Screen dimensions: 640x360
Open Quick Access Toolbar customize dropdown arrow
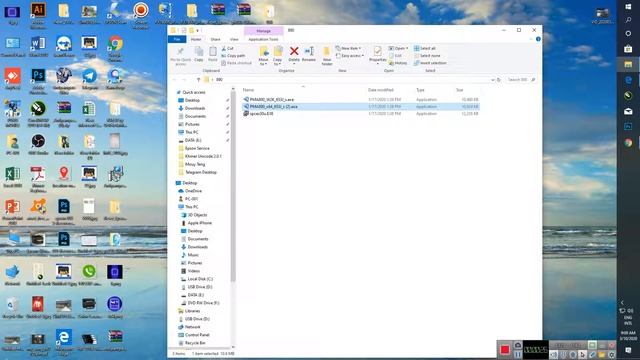pyautogui.click(x=199, y=30)
